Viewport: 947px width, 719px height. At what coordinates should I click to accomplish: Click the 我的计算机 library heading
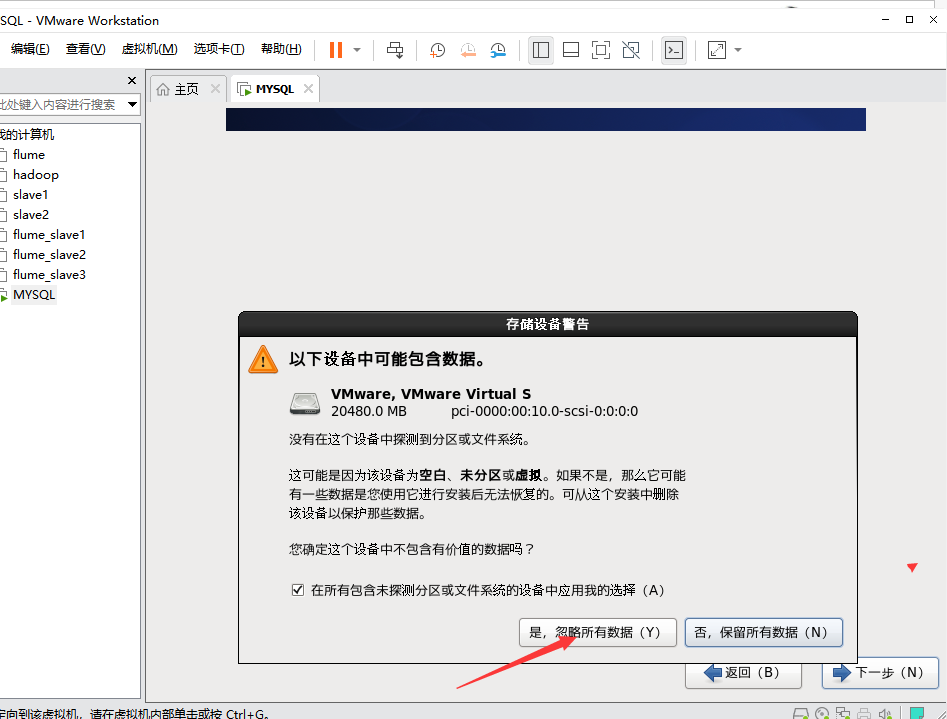click(x=27, y=134)
